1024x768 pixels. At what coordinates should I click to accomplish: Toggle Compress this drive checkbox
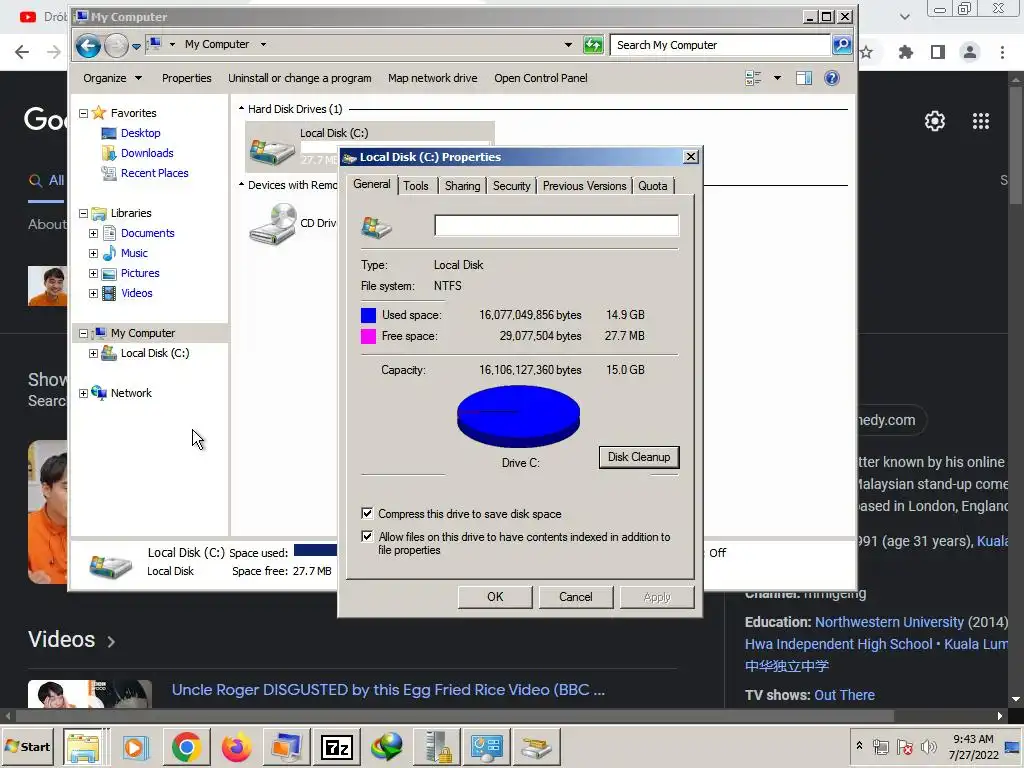368,513
